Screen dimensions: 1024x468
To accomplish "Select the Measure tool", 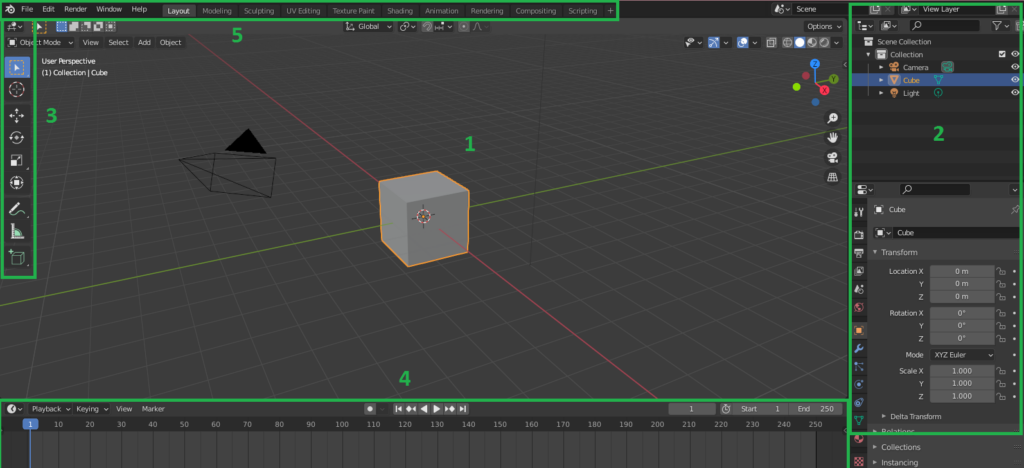I will [17, 232].
